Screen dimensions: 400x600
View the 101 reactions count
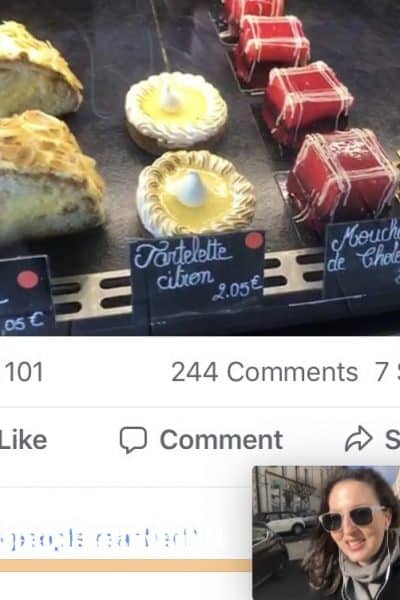point(24,372)
